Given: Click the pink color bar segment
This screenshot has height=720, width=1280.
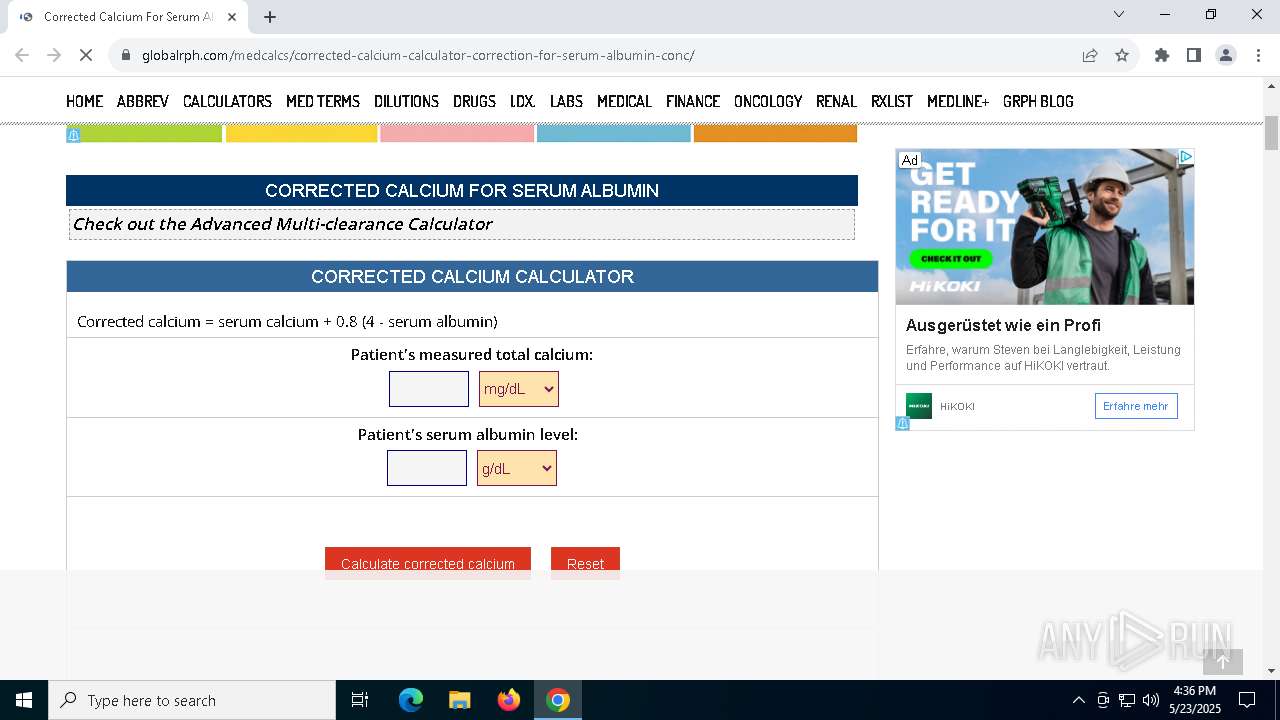Looking at the screenshot, I should pos(457,134).
